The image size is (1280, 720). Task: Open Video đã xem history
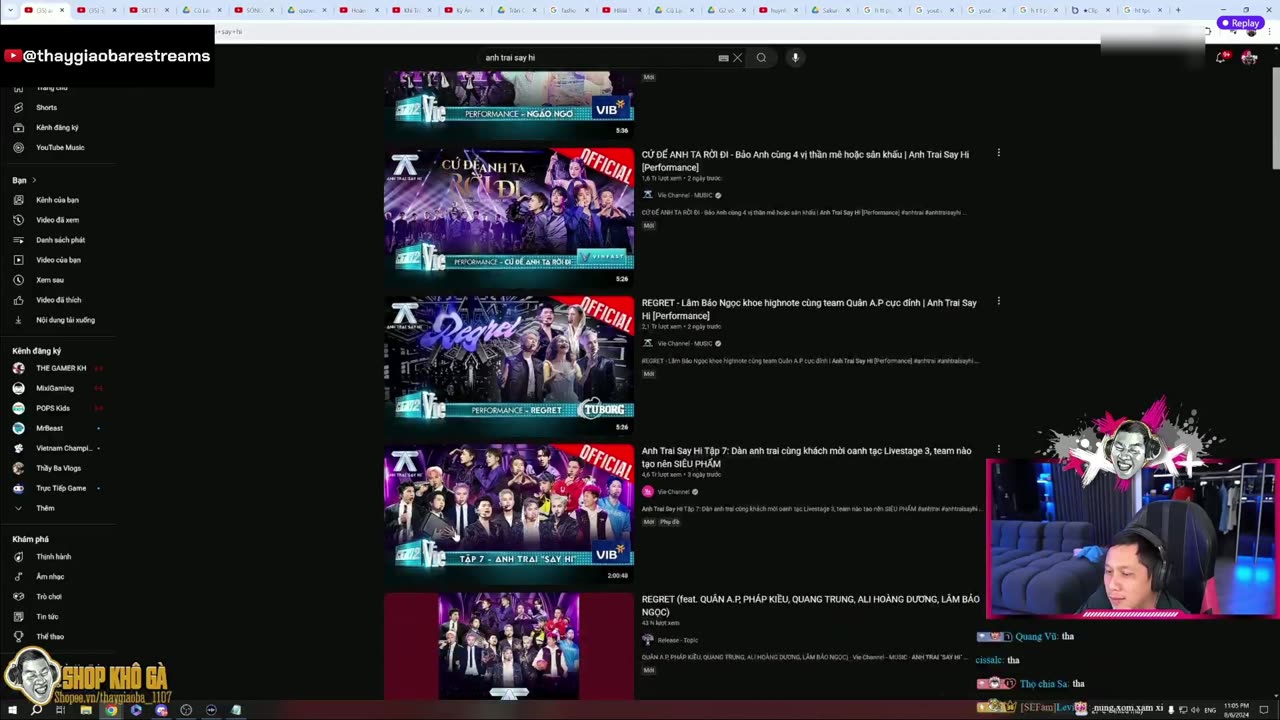[x=57, y=220]
